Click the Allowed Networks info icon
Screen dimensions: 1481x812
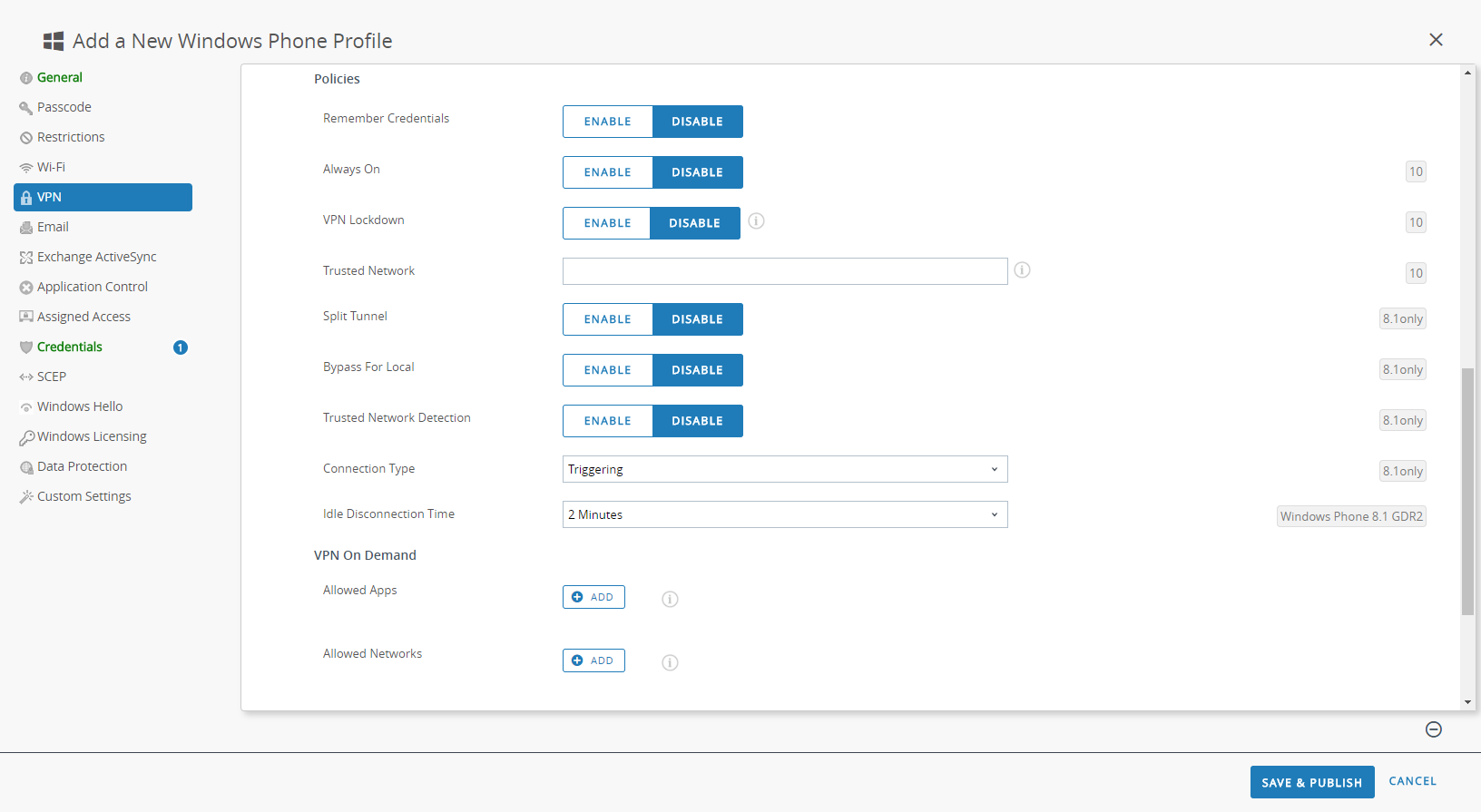[670, 662]
